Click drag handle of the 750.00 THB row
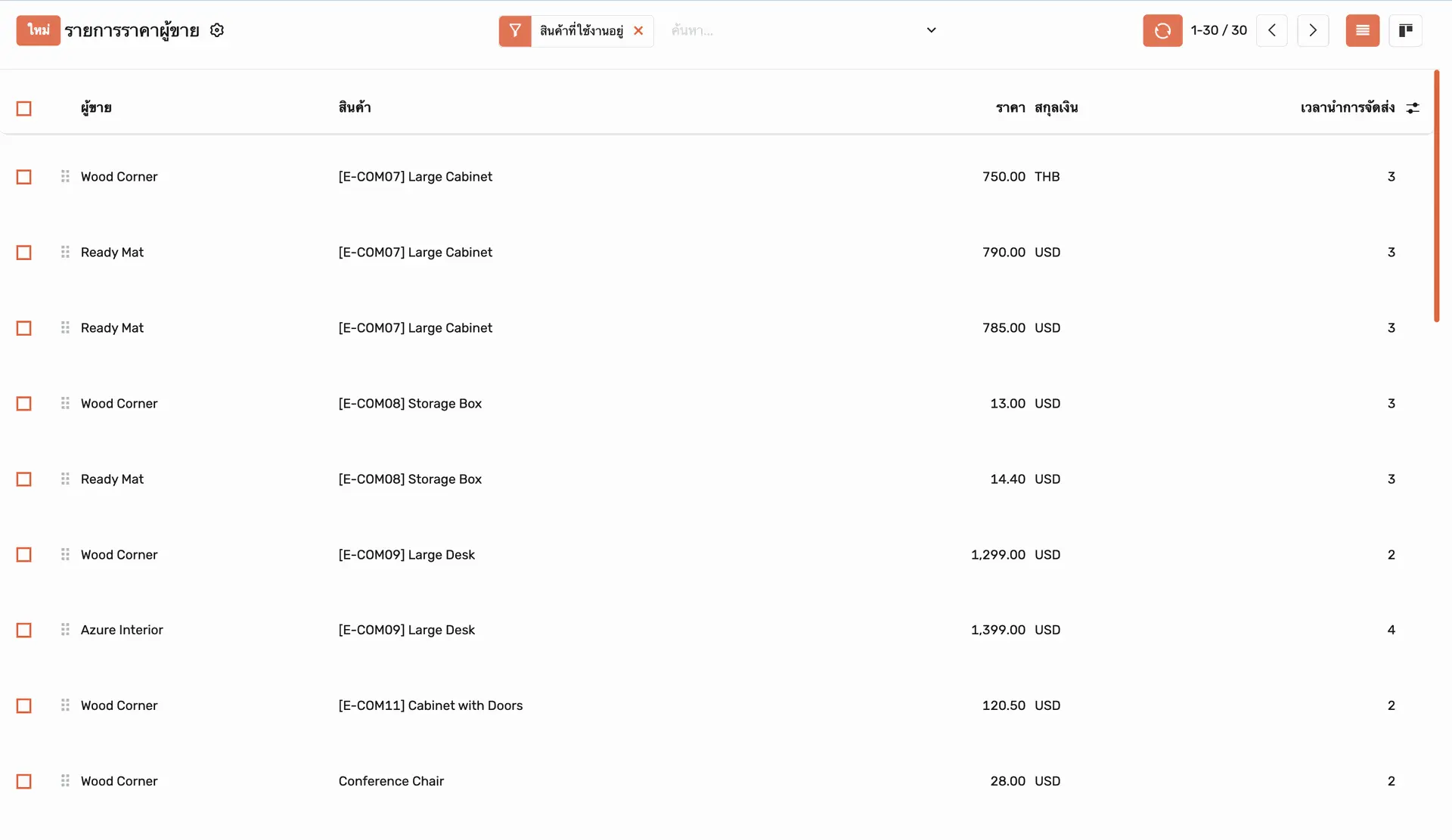This screenshot has width=1452, height=840. (x=65, y=176)
